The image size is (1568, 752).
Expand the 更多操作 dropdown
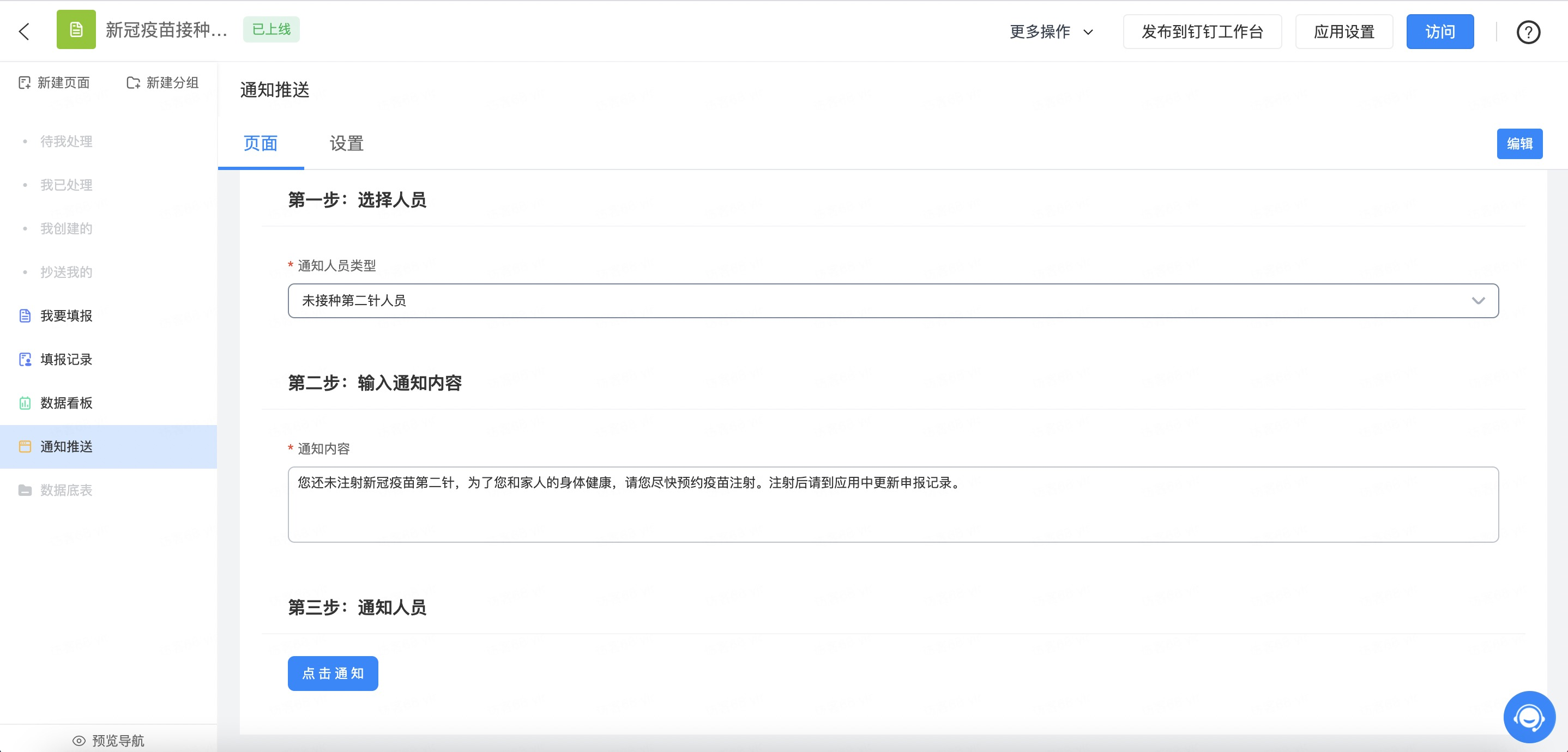(1051, 32)
